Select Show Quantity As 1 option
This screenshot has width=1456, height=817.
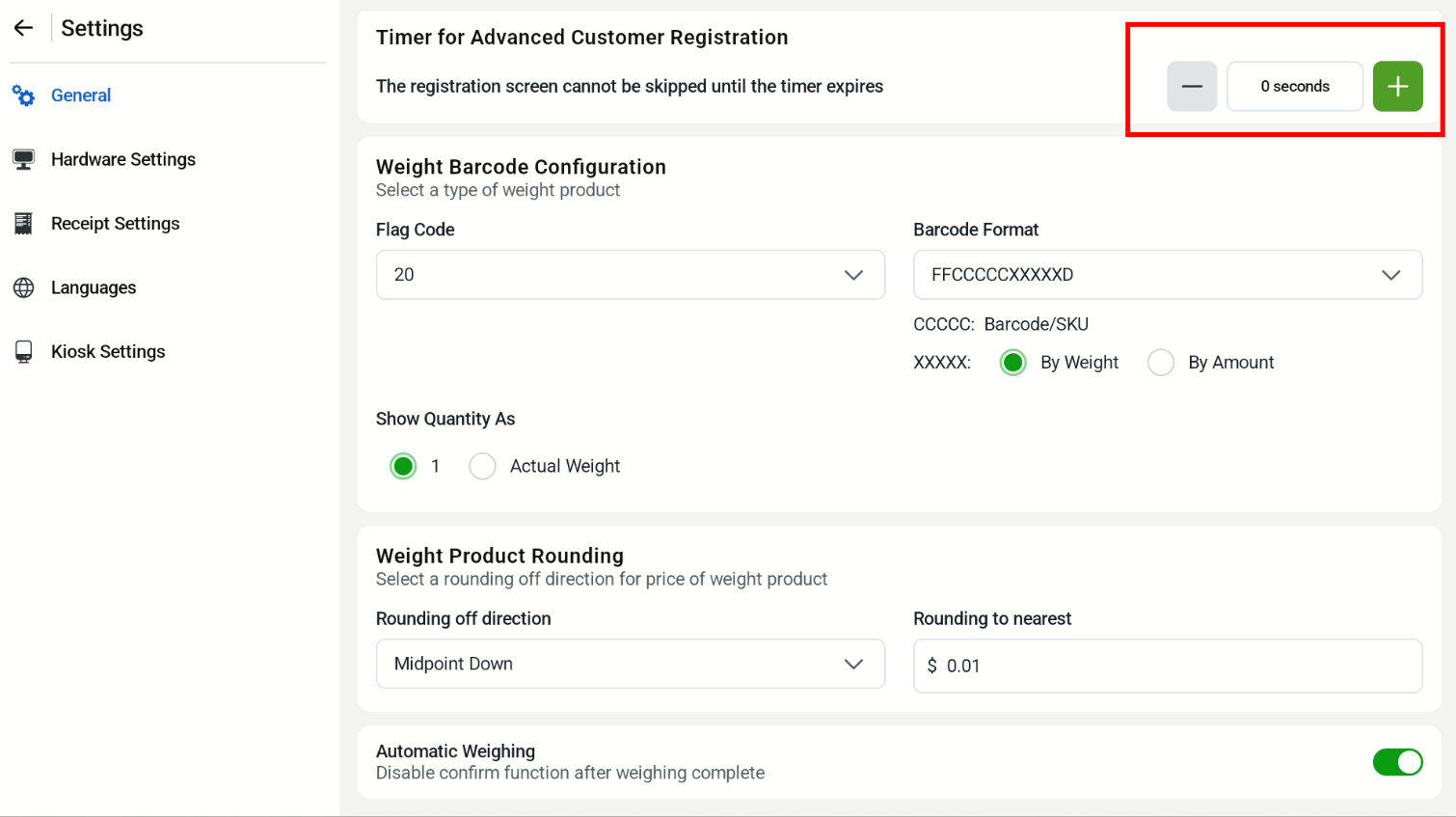pyautogui.click(x=403, y=466)
